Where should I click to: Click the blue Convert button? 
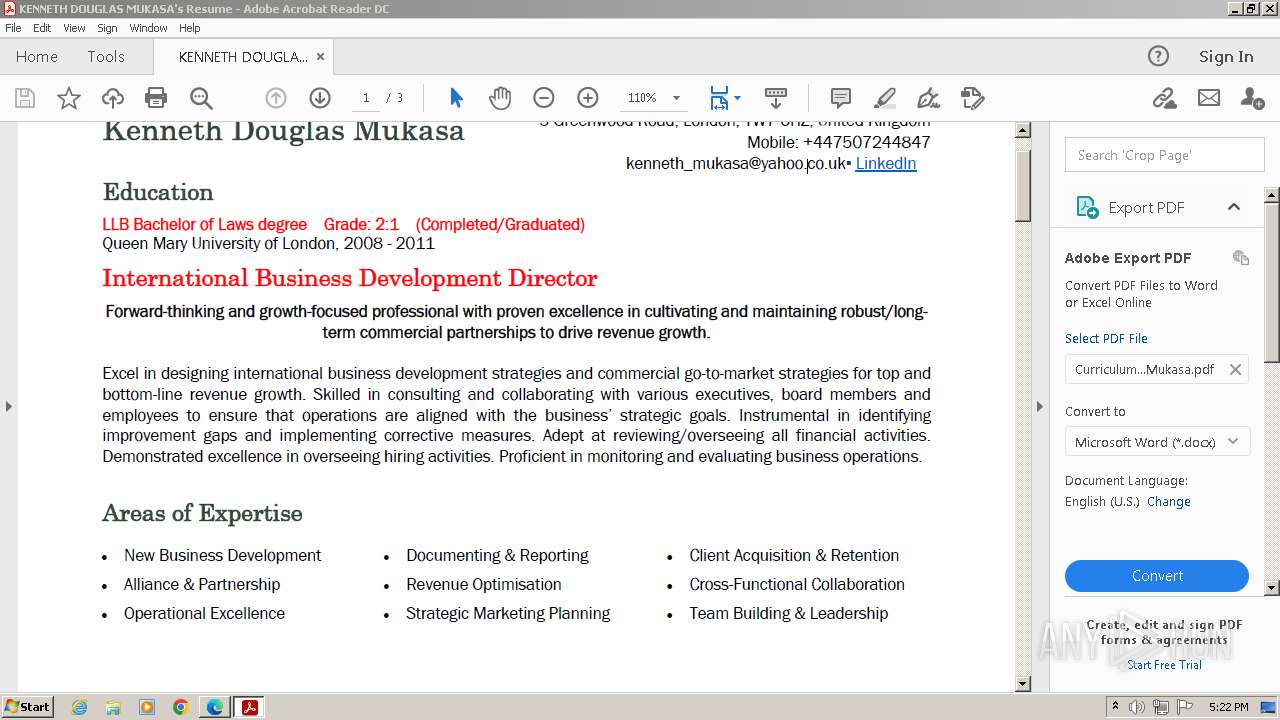click(x=1157, y=576)
